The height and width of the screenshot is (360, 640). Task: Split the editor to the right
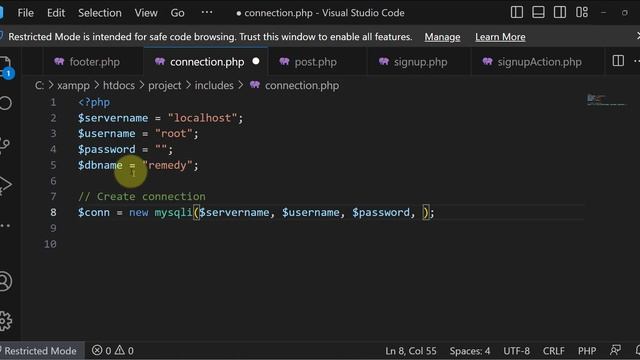click(618, 61)
